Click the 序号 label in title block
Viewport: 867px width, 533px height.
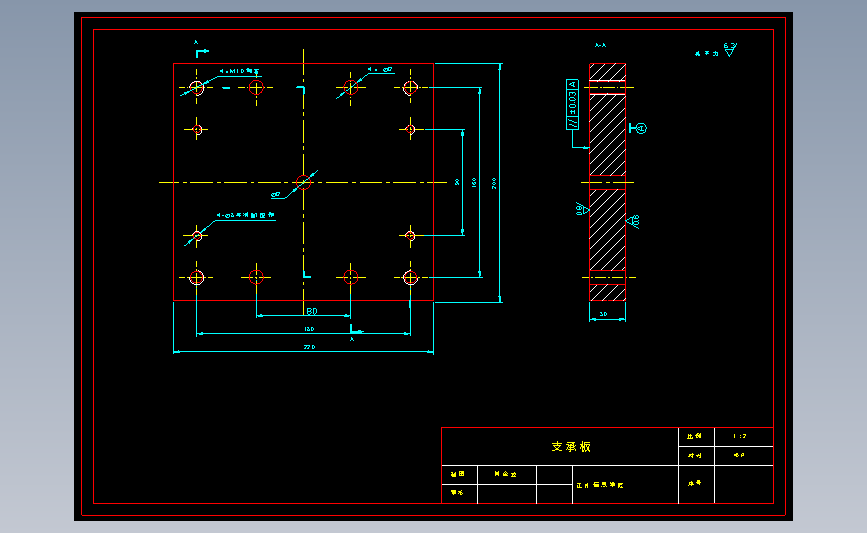coord(694,483)
